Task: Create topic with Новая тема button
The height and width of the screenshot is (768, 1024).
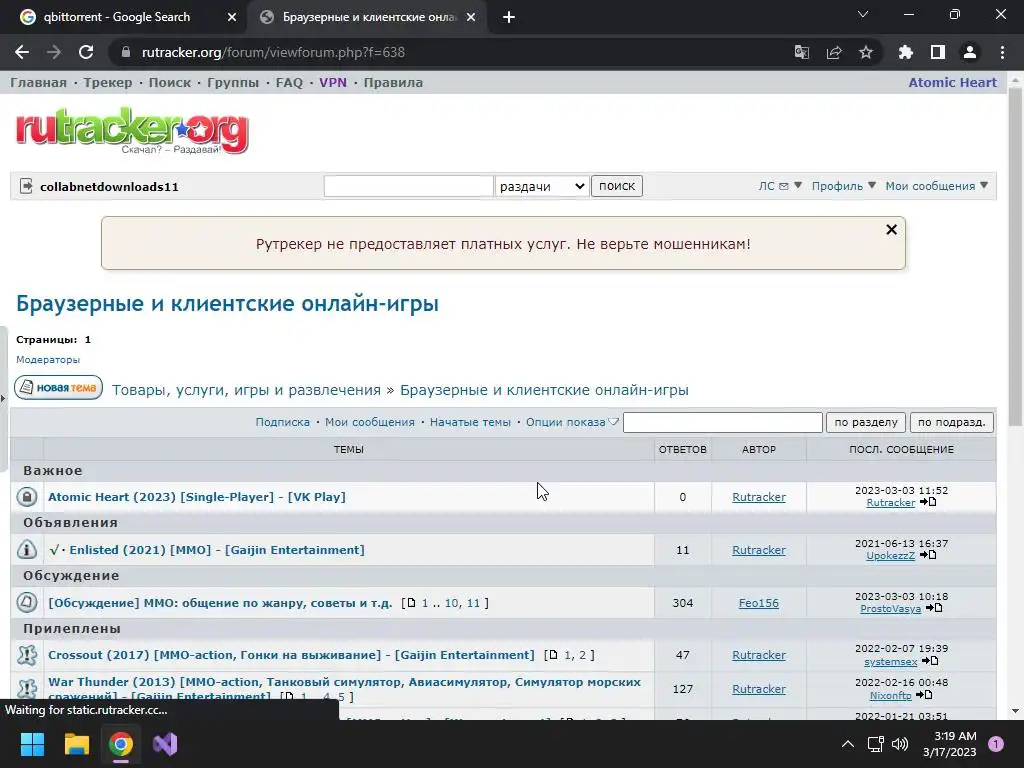Action: click(59, 388)
